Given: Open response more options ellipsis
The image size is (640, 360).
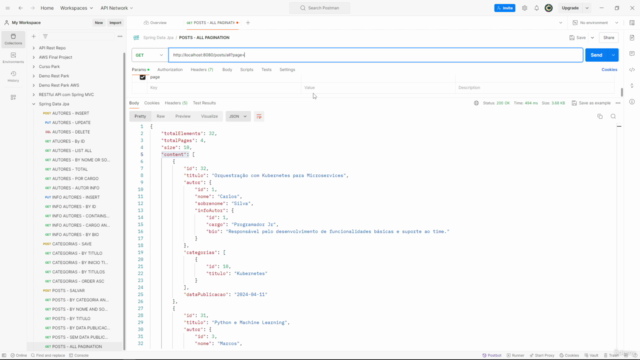Looking at the screenshot, I should [x=618, y=103].
